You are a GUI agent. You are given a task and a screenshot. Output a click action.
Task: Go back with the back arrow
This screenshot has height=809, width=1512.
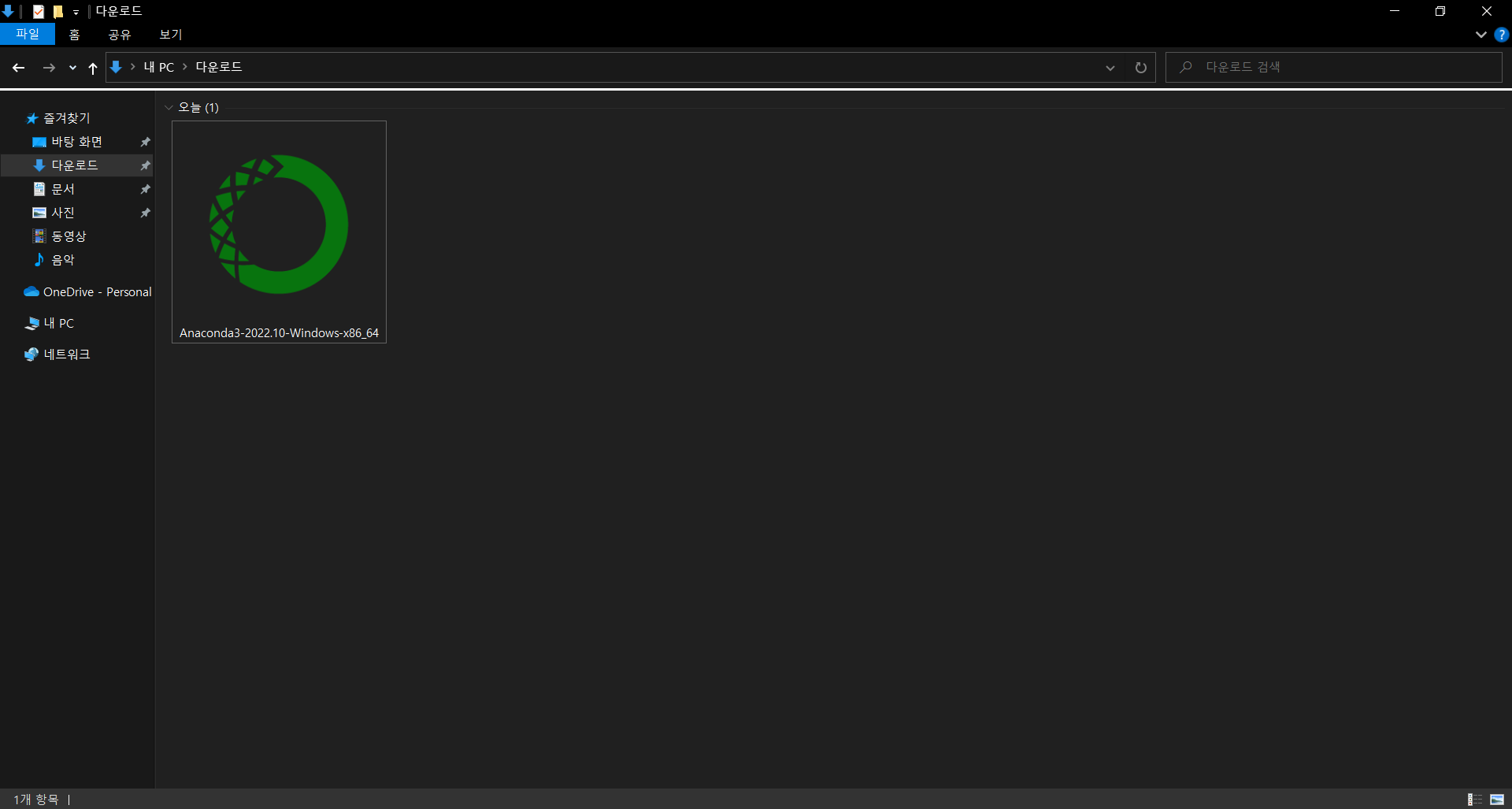(19, 68)
